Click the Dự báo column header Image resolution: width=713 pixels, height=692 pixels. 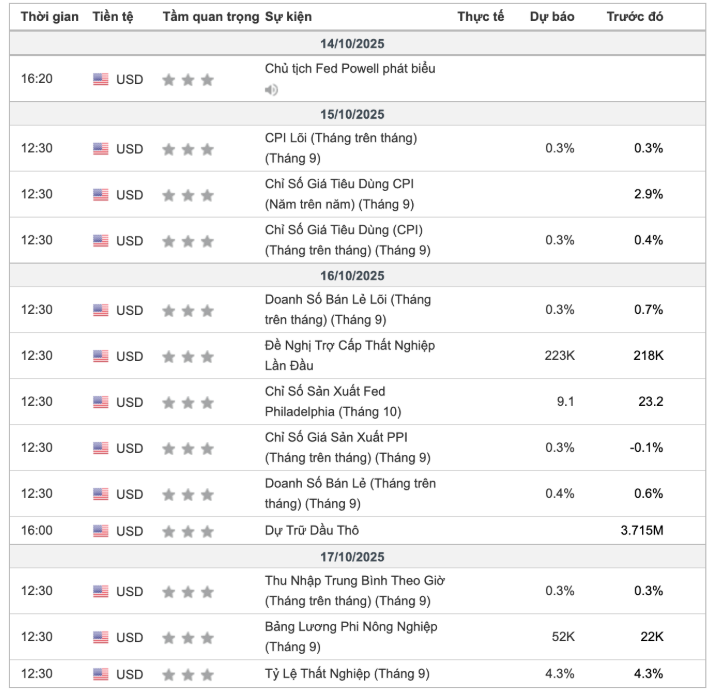tap(548, 17)
